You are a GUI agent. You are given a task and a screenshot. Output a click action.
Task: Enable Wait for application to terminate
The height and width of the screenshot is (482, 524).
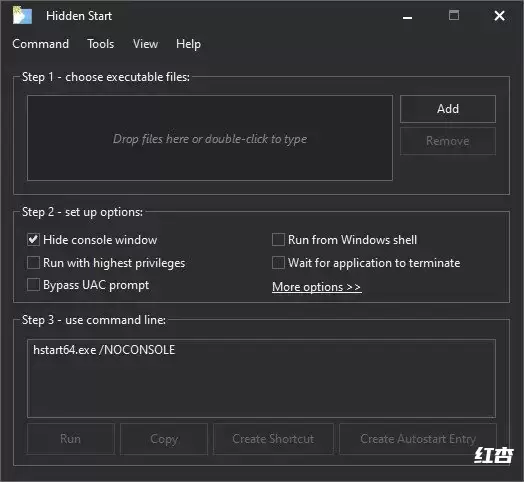click(278, 263)
